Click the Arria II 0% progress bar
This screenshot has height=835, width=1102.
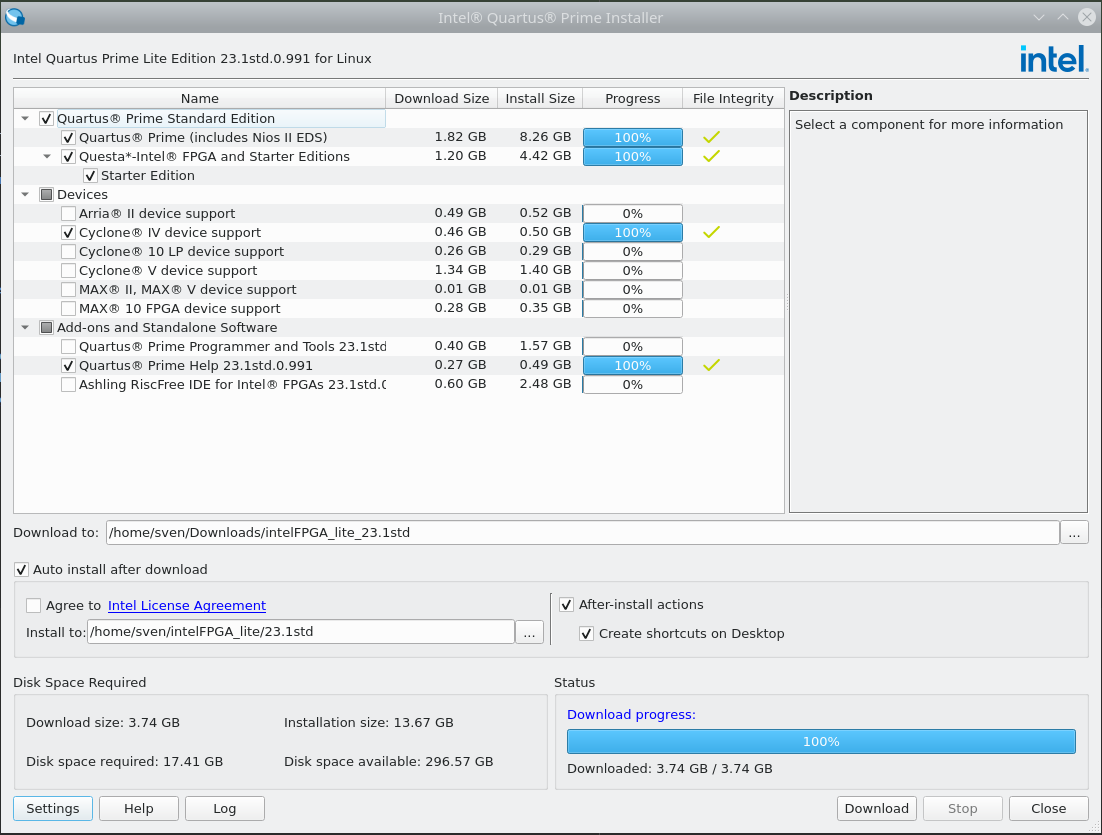coord(633,214)
